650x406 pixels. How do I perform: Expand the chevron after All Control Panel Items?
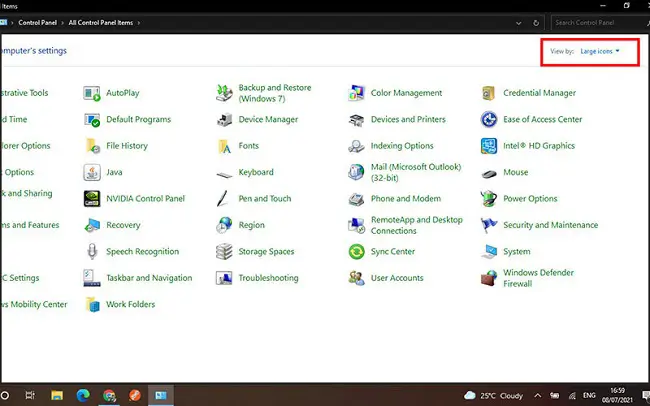[x=139, y=21]
